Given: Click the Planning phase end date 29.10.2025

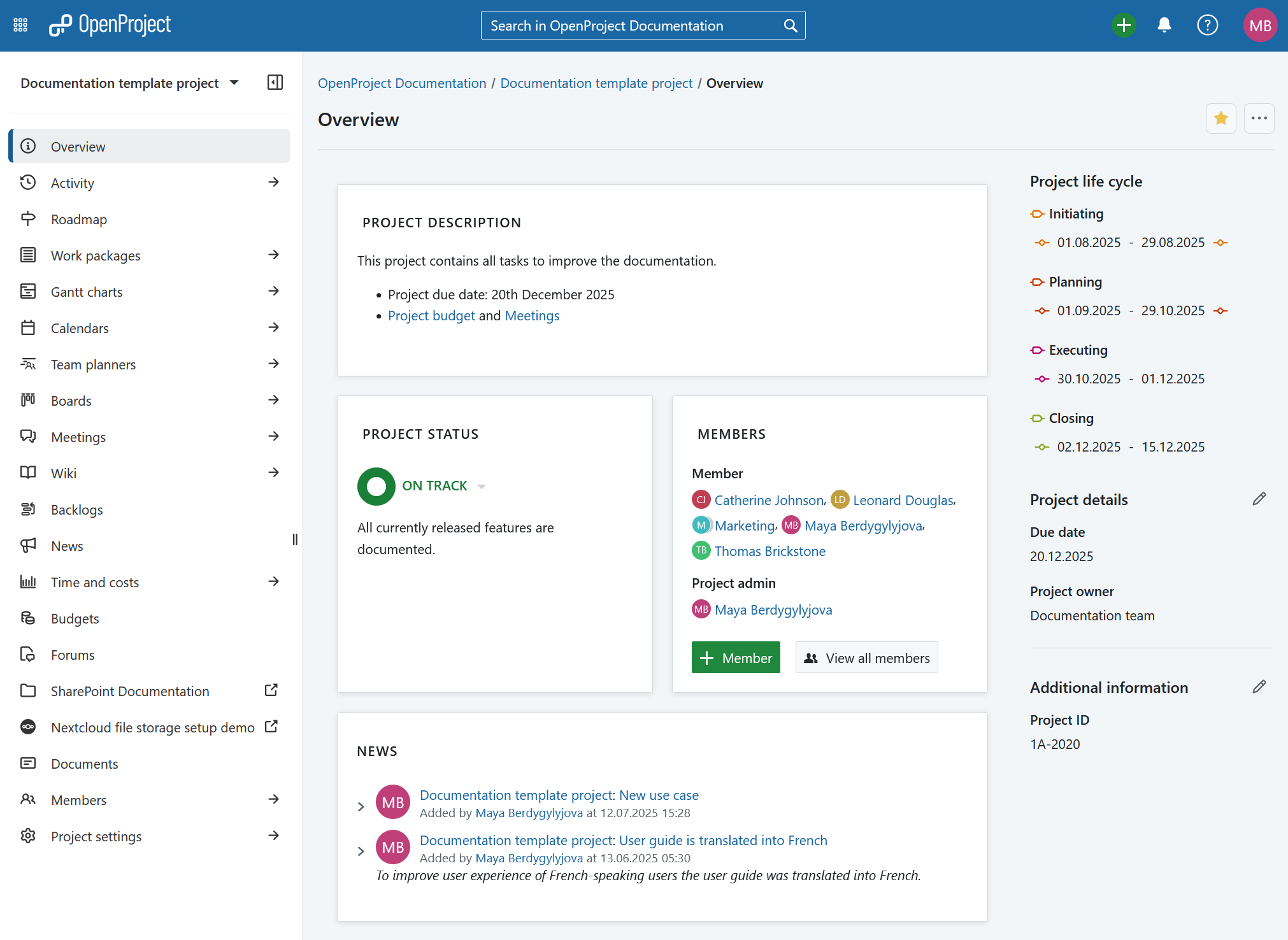Looking at the screenshot, I should [x=1173, y=311].
